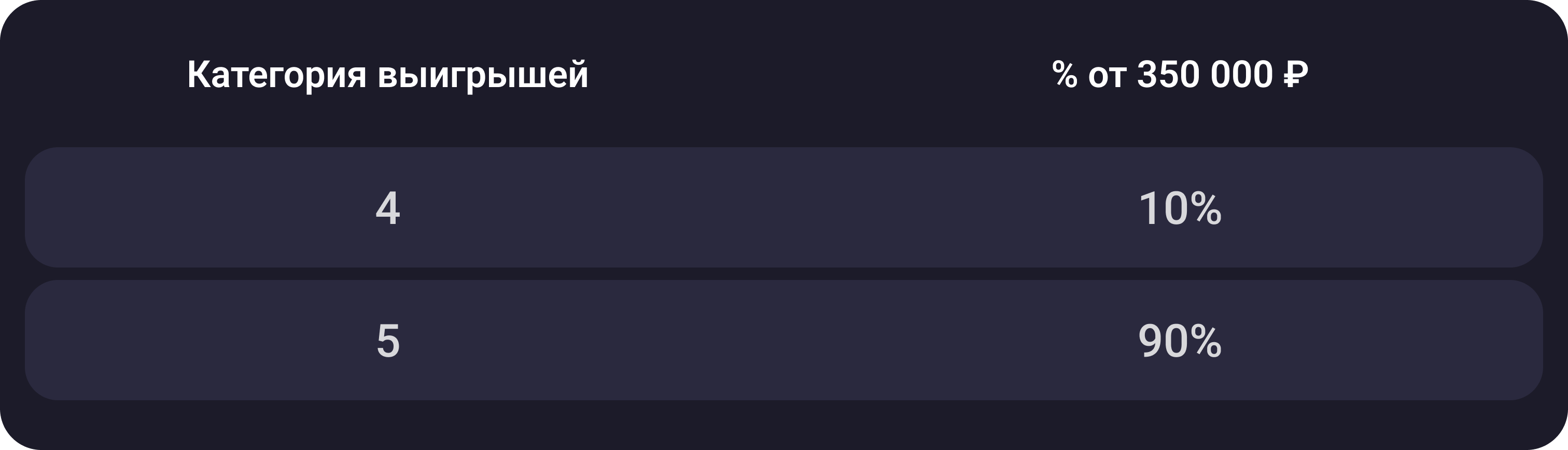The image size is (1568, 450).
Task: Click the middle of the category 5 row
Action: (x=783, y=341)
